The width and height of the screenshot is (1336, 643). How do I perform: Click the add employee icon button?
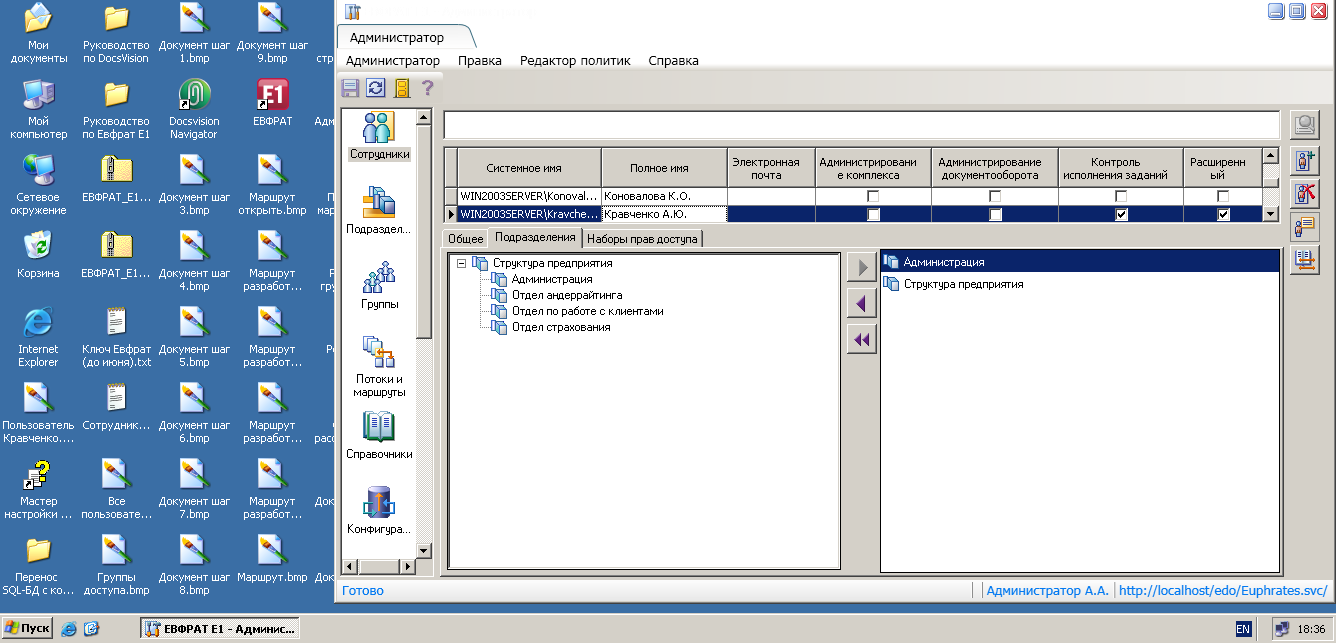[x=1304, y=160]
